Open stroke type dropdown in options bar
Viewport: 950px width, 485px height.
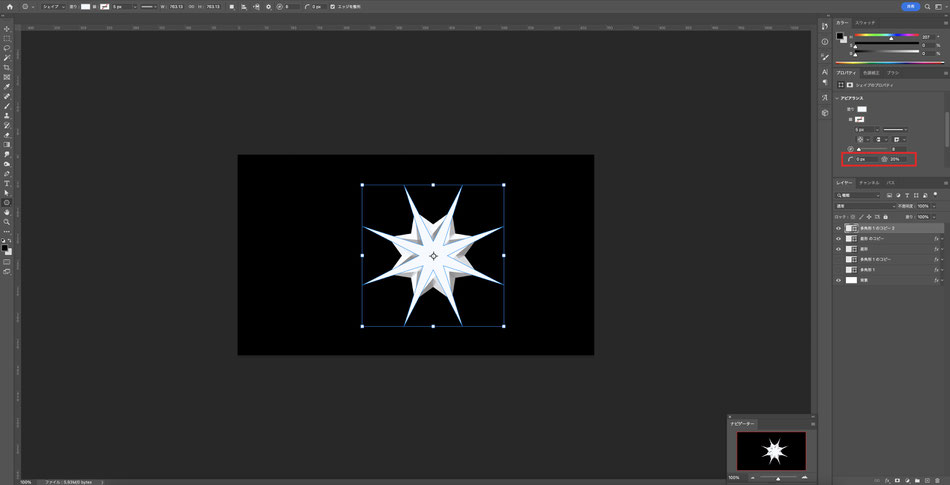[148, 6]
